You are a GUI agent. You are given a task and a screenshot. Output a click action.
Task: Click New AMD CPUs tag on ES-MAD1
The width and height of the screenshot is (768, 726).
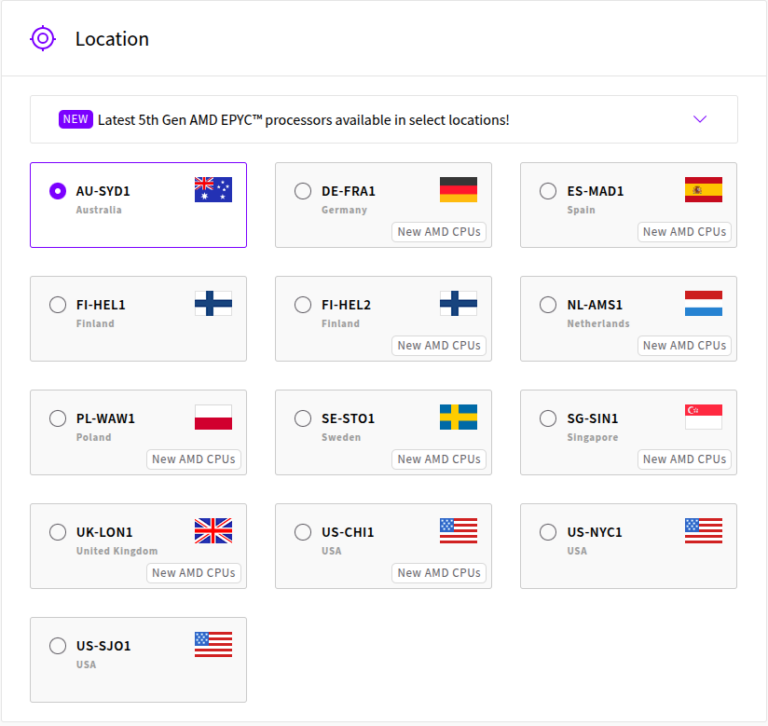coord(684,232)
